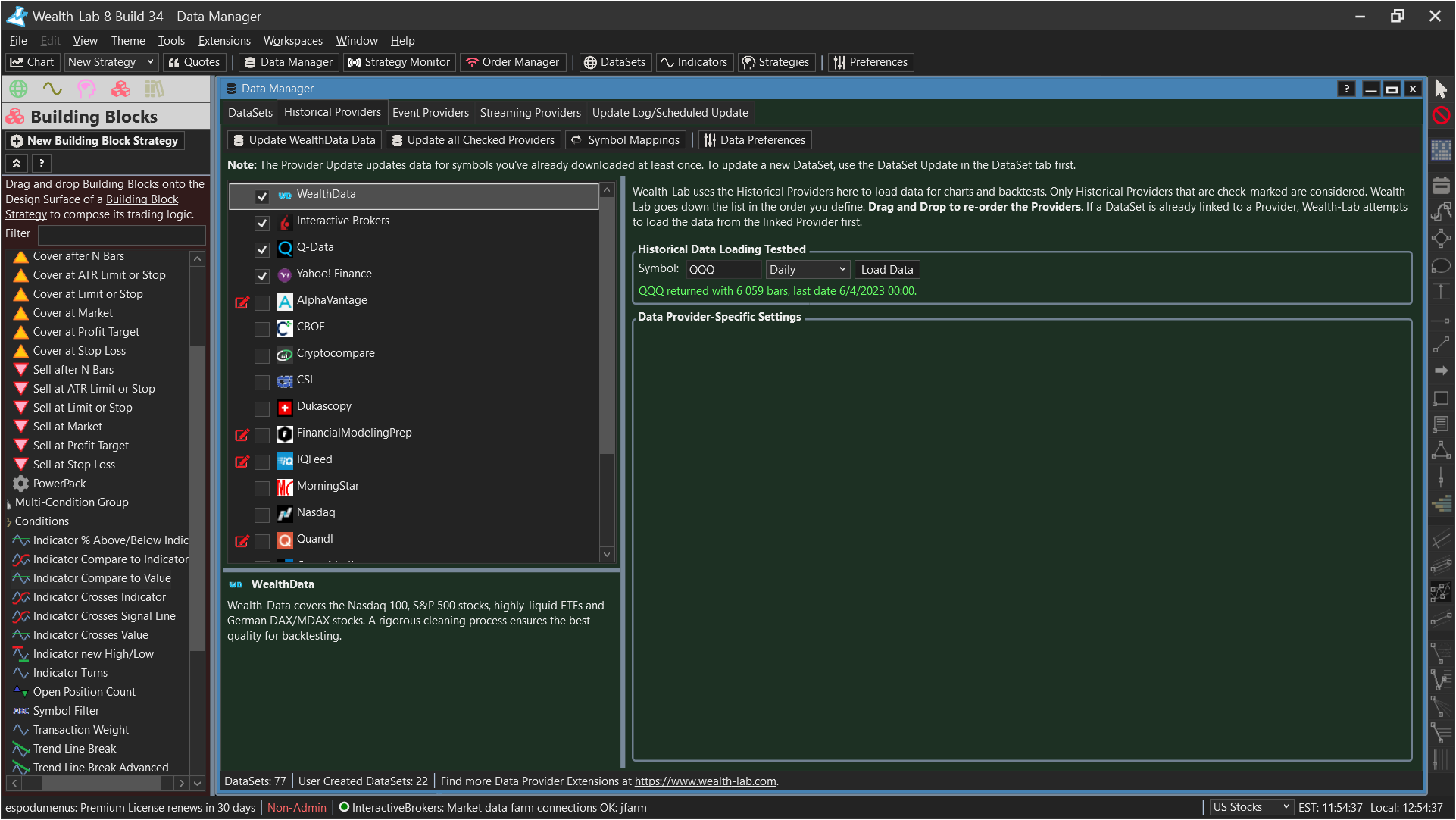Screen dimensions: 1456x820
Task: Switch to the Event Providers tab
Action: point(430,113)
